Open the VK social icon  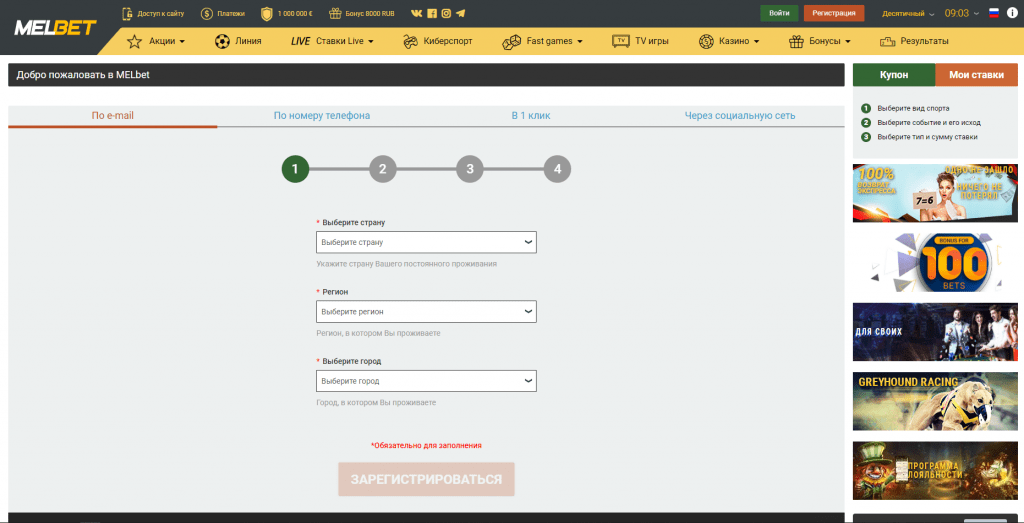click(417, 13)
